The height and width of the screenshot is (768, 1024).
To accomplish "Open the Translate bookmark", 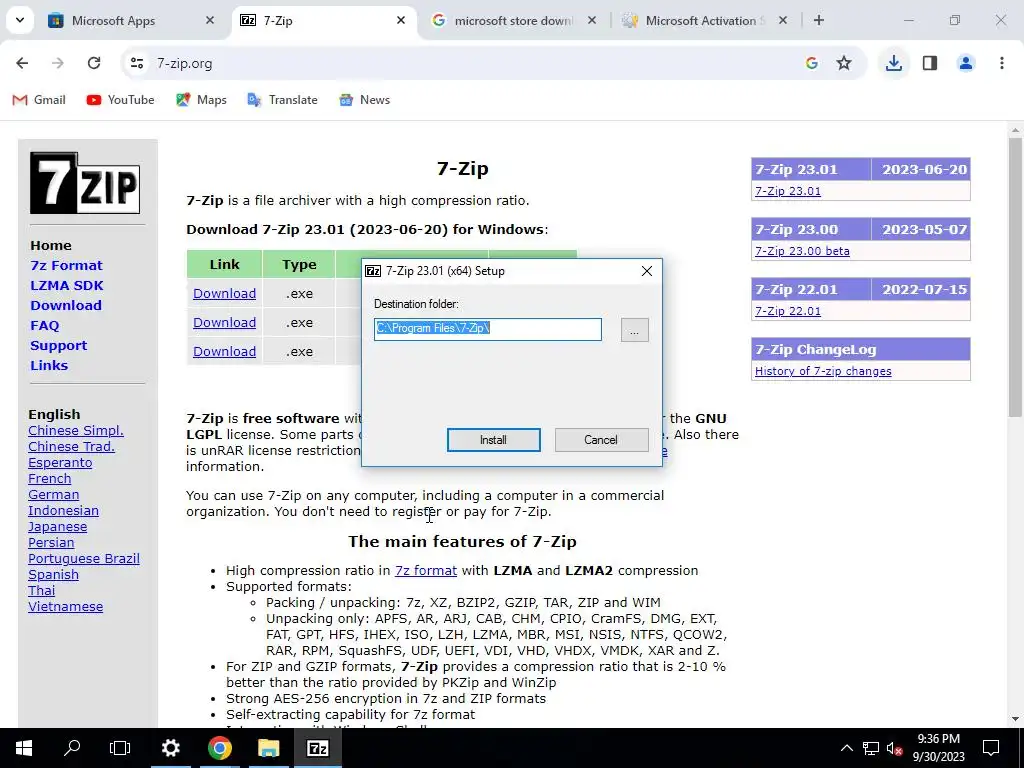I will tap(282, 100).
